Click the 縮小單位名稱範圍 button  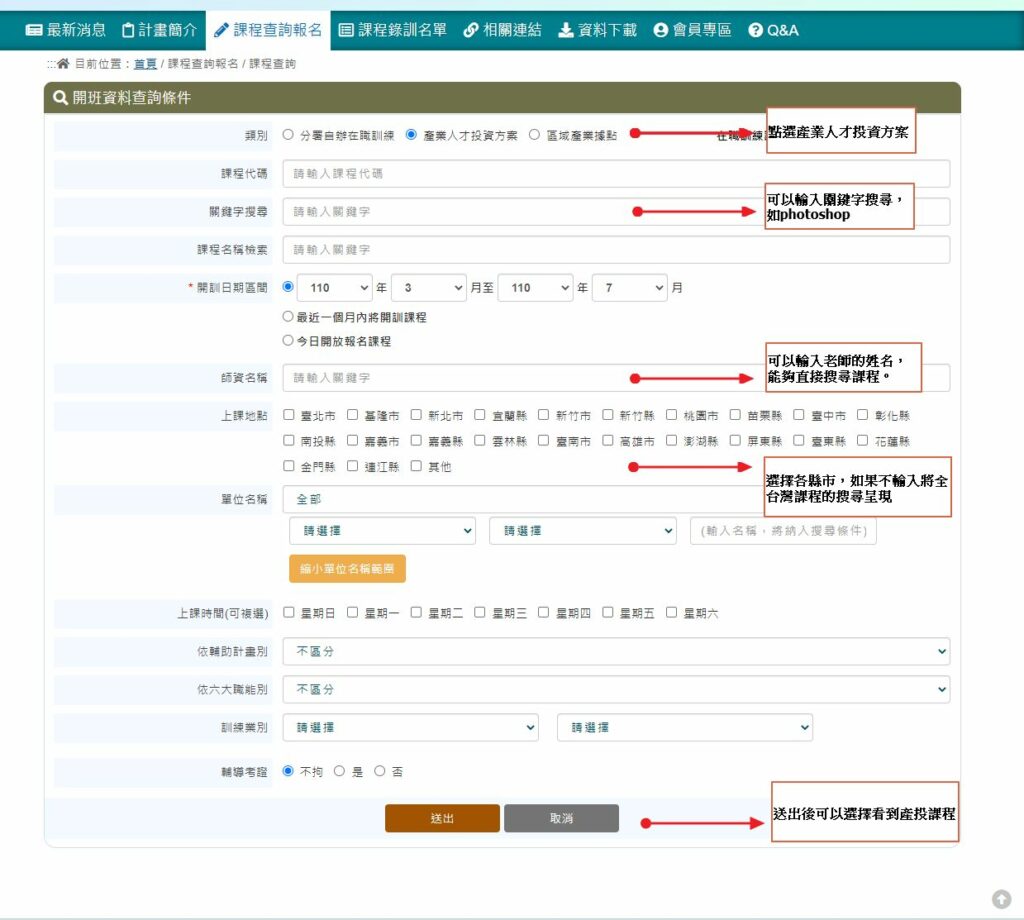pos(347,569)
